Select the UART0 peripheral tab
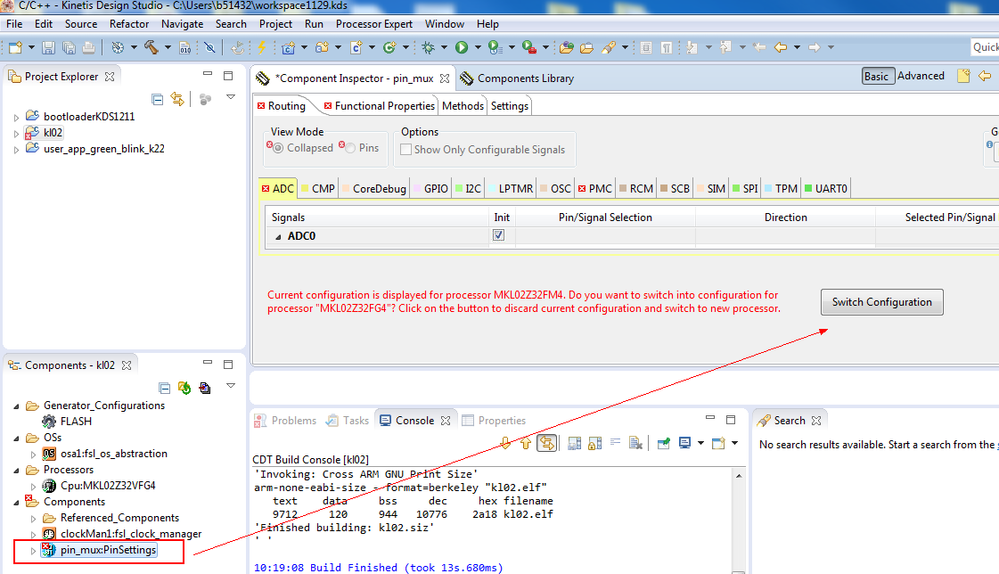999x574 pixels. click(x=826, y=189)
